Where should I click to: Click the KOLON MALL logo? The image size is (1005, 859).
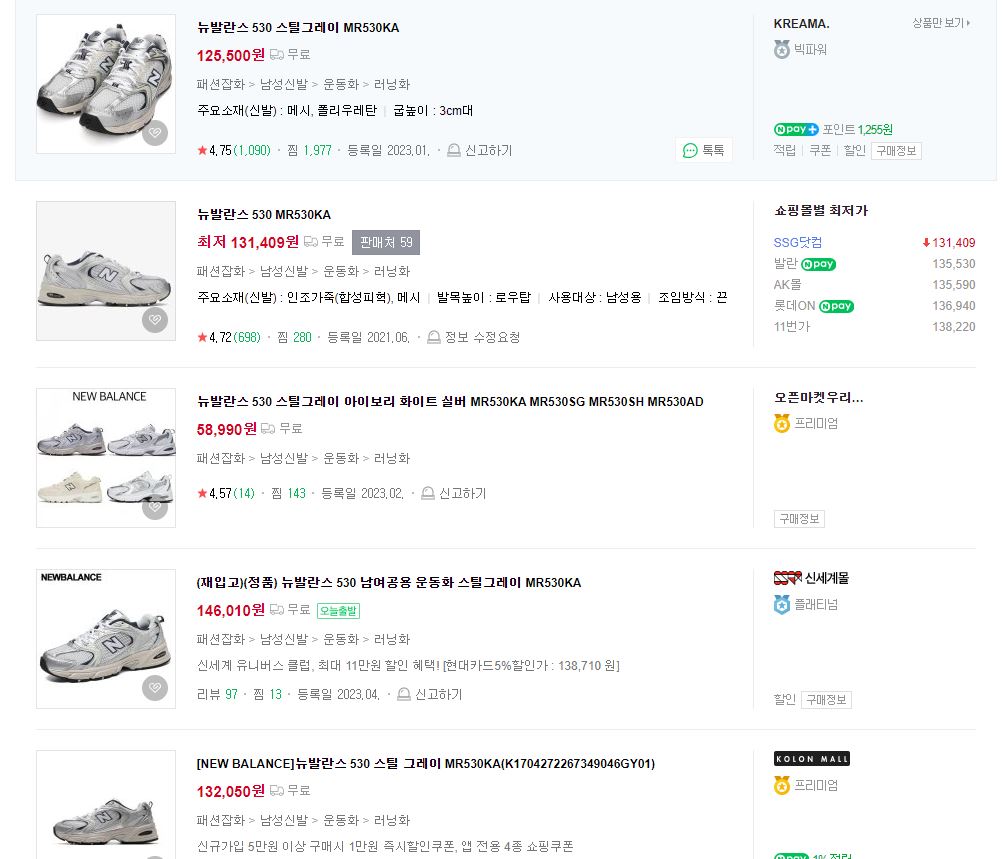[x=812, y=759]
